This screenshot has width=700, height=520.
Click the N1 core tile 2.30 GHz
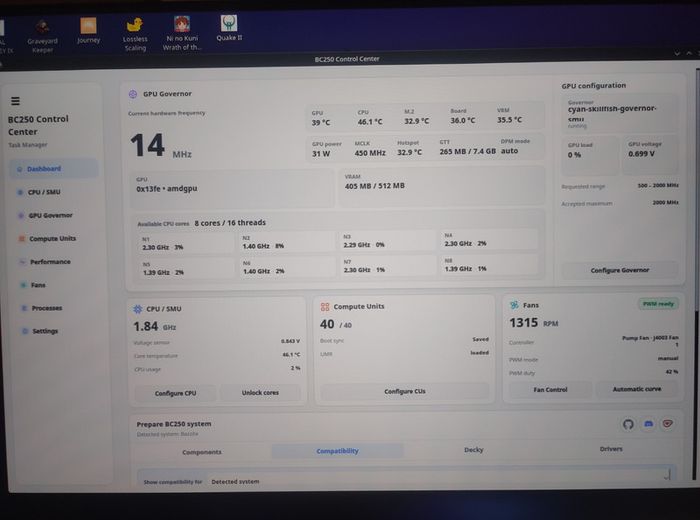click(184, 244)
